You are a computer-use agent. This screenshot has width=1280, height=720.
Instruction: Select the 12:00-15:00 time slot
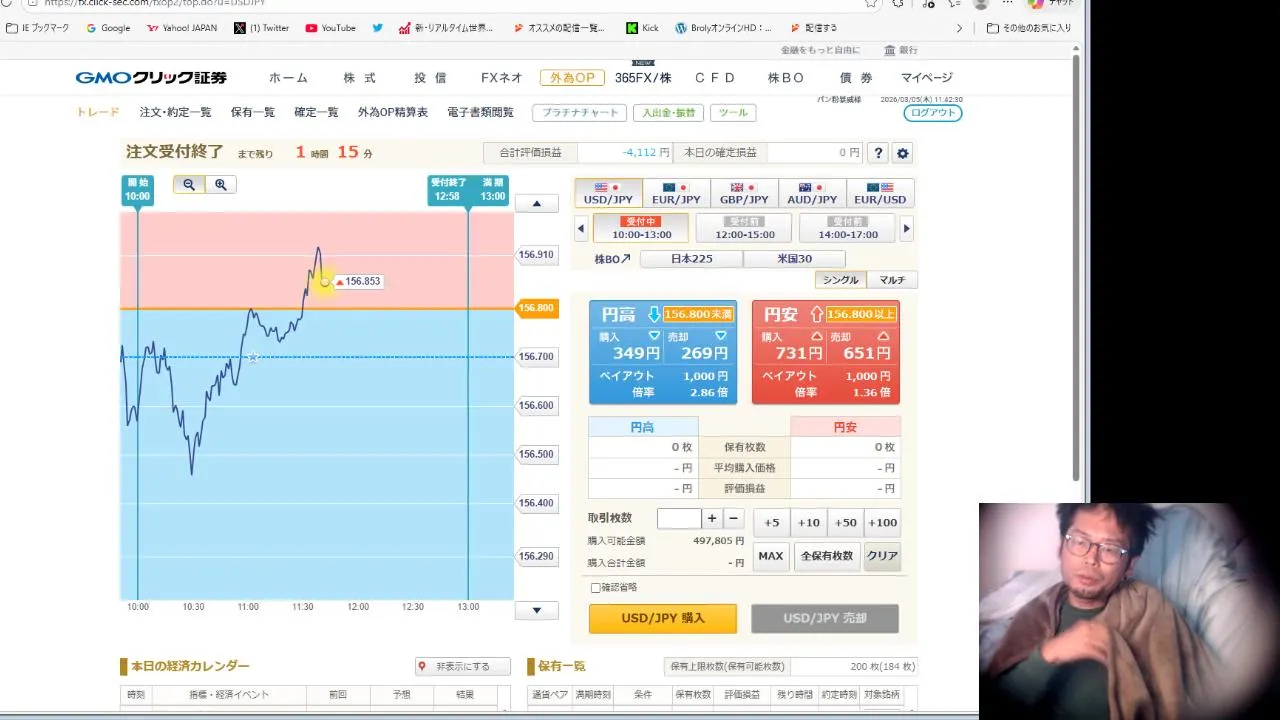click(x=744, y=228)
